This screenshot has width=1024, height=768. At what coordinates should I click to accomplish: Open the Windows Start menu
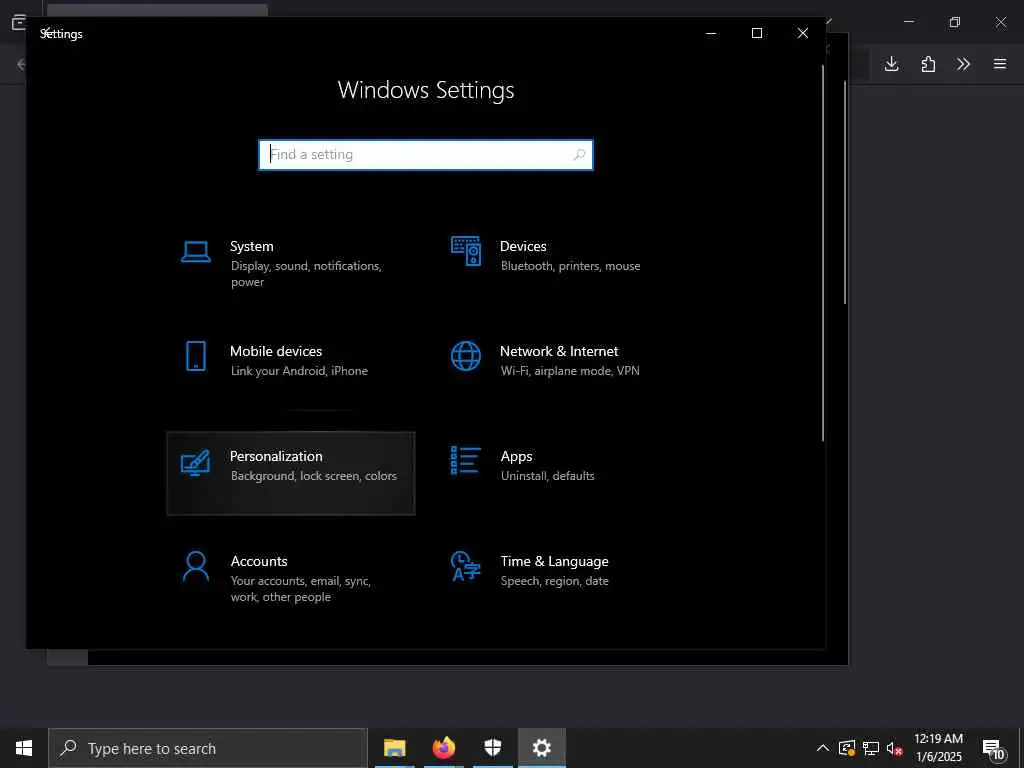(24, 748)
